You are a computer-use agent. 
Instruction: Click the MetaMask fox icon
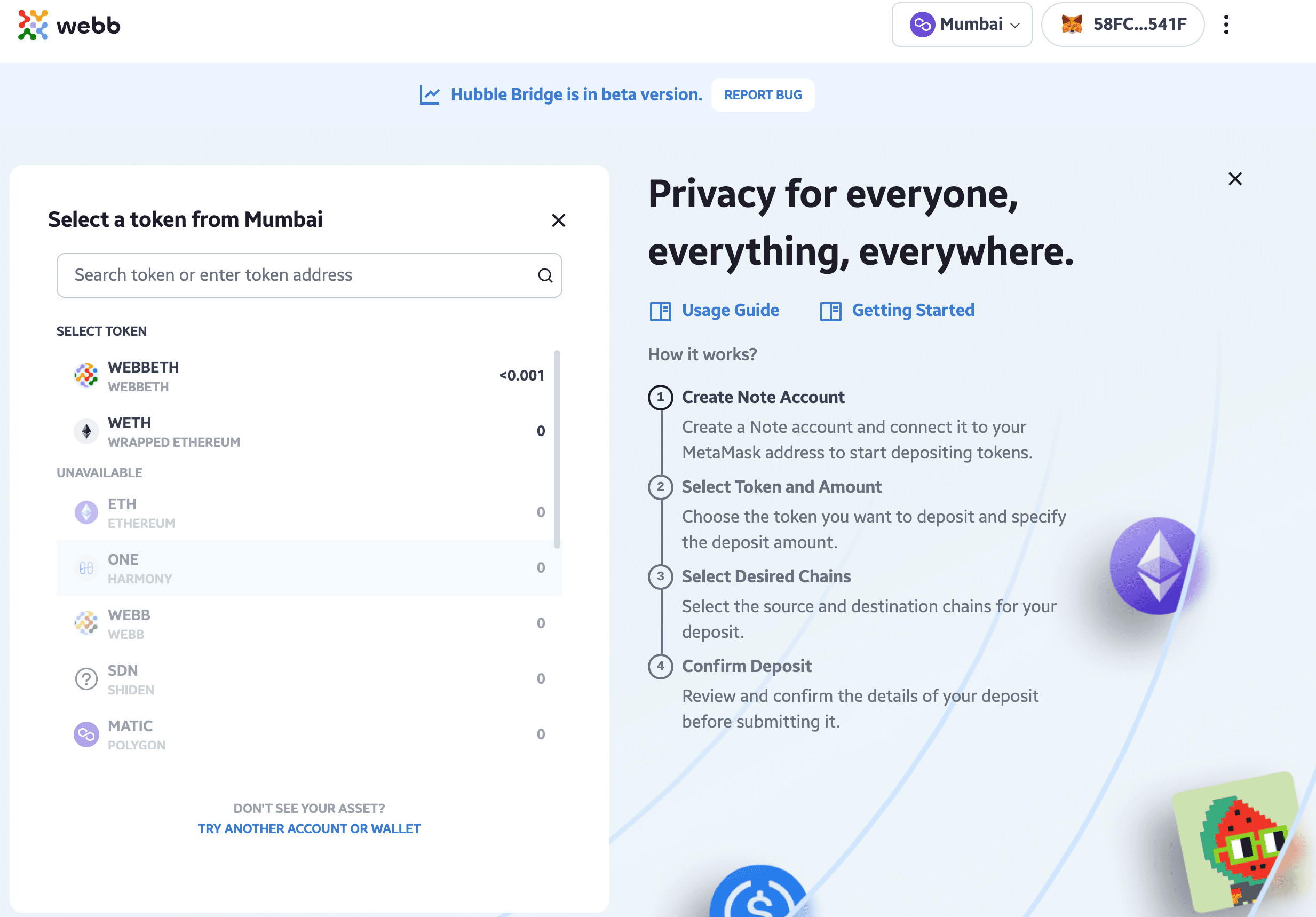pos(1071,24)
